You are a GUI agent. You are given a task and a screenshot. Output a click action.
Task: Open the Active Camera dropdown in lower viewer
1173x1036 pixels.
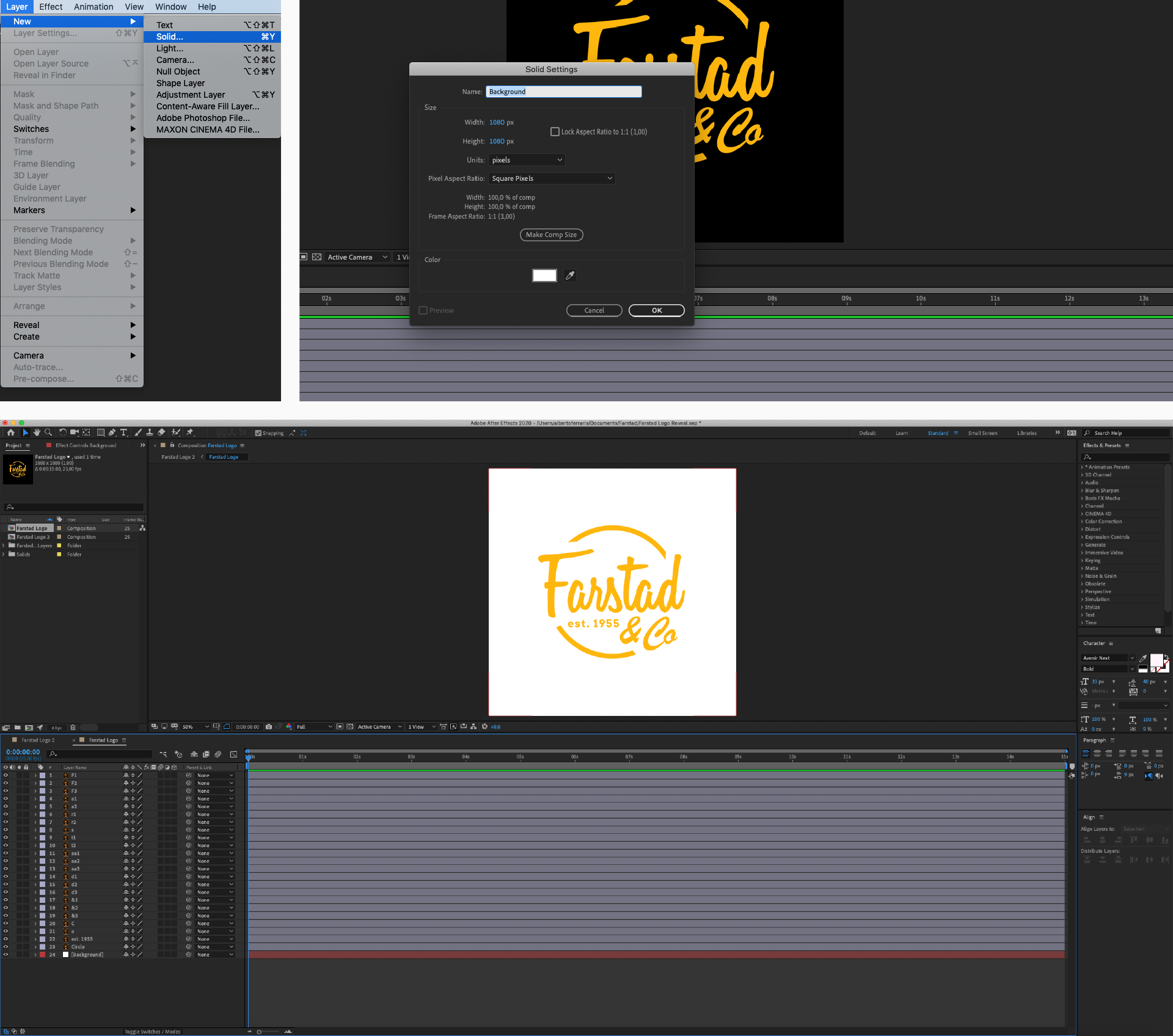click(380, 727)
